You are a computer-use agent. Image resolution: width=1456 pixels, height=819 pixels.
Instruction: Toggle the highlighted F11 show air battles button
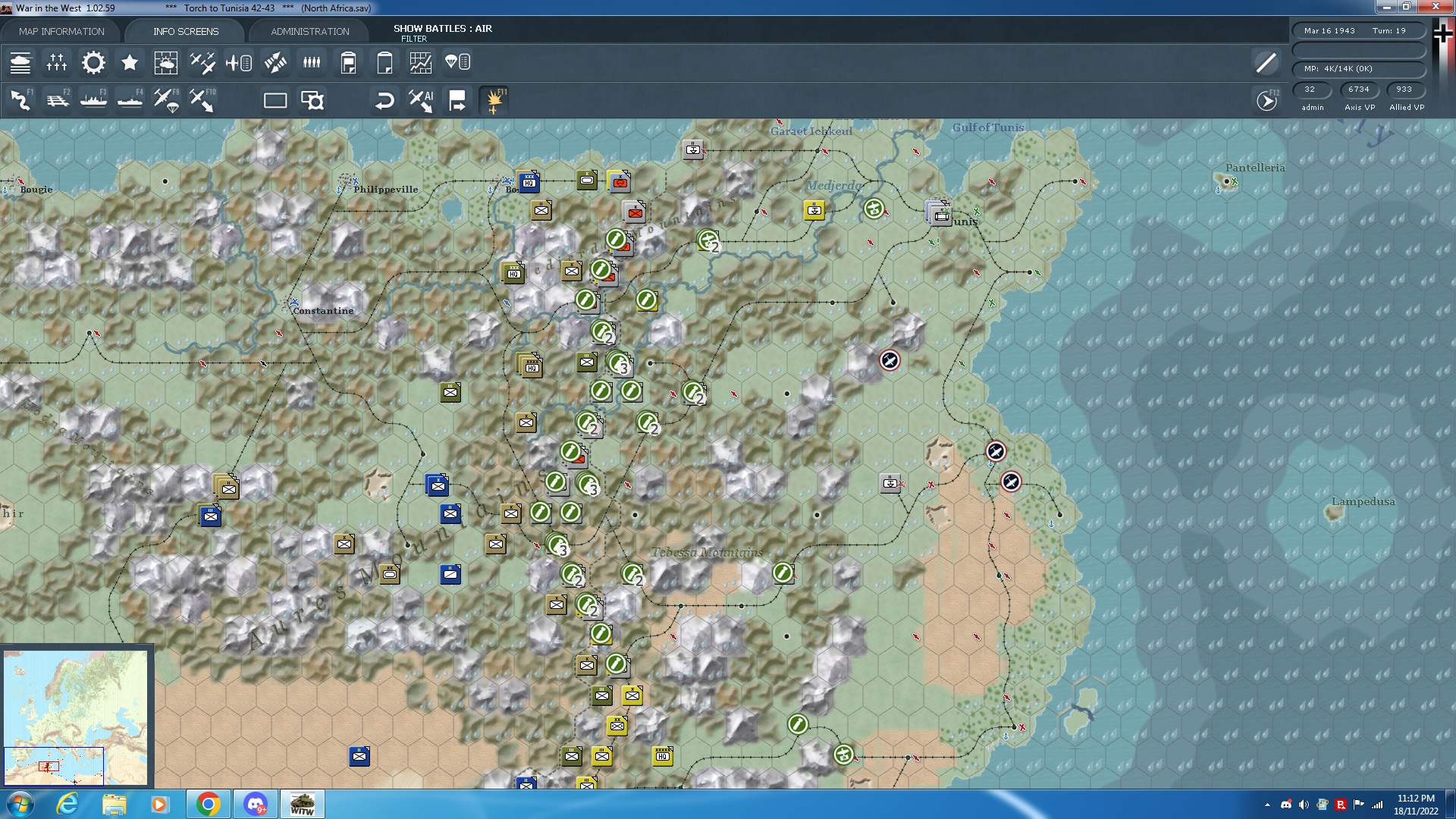tap(494, 100)
